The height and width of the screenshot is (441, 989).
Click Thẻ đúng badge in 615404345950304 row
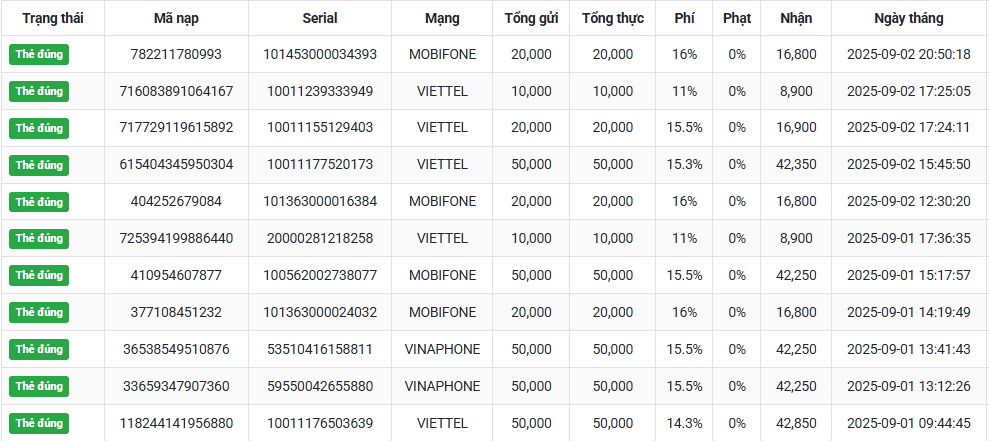point(39,164)
